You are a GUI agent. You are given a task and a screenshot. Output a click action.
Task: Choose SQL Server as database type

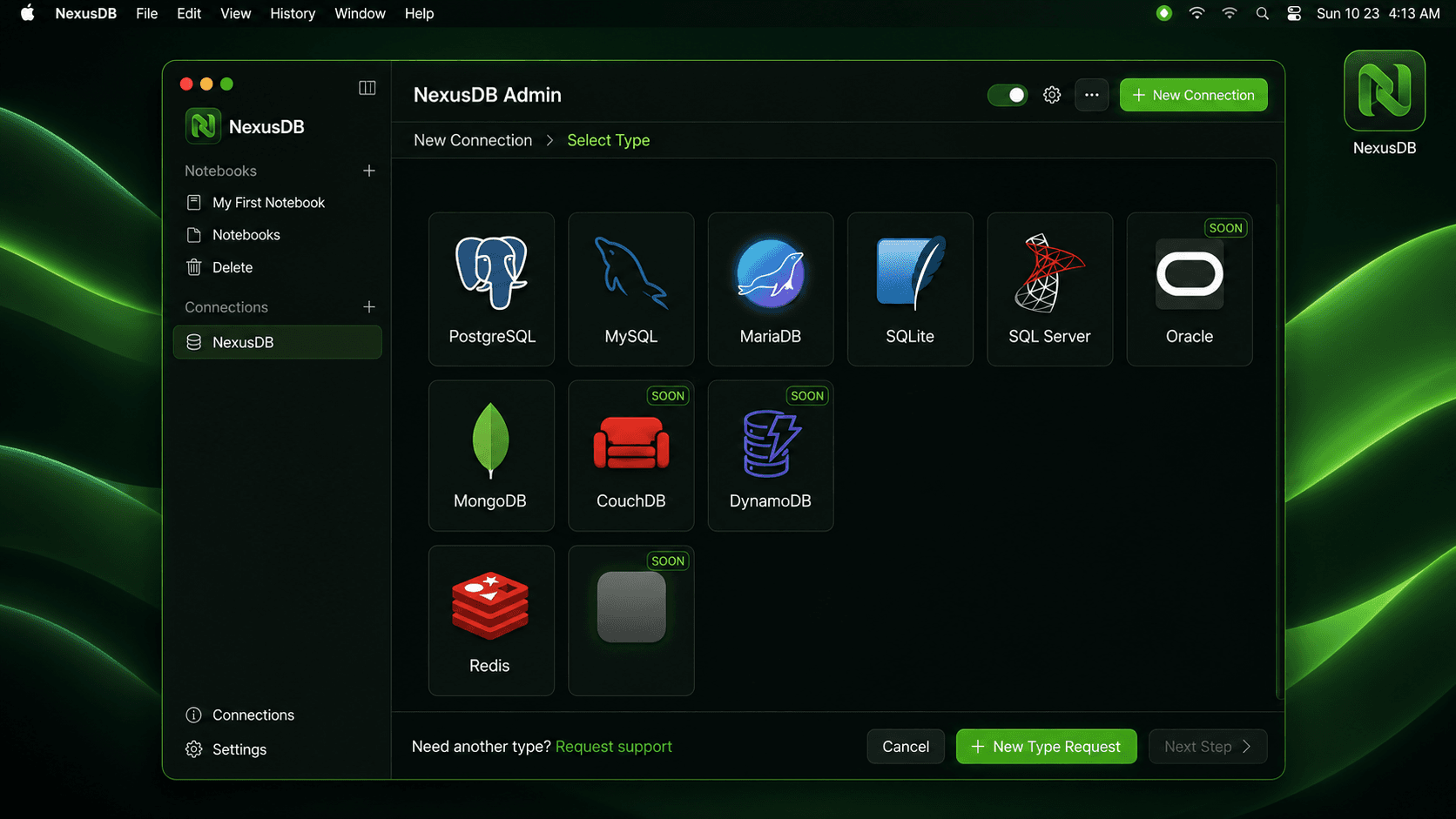coord(1049,289)
